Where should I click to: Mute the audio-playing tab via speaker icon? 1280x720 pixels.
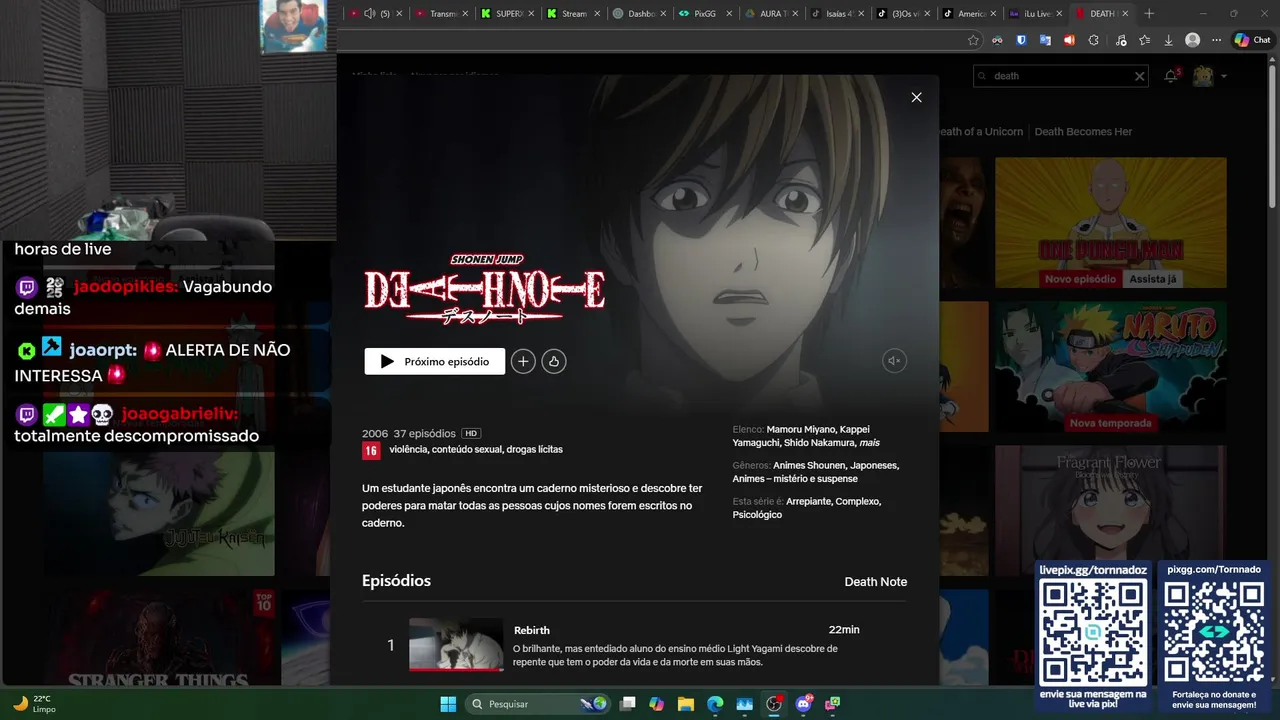click(370, 14)
